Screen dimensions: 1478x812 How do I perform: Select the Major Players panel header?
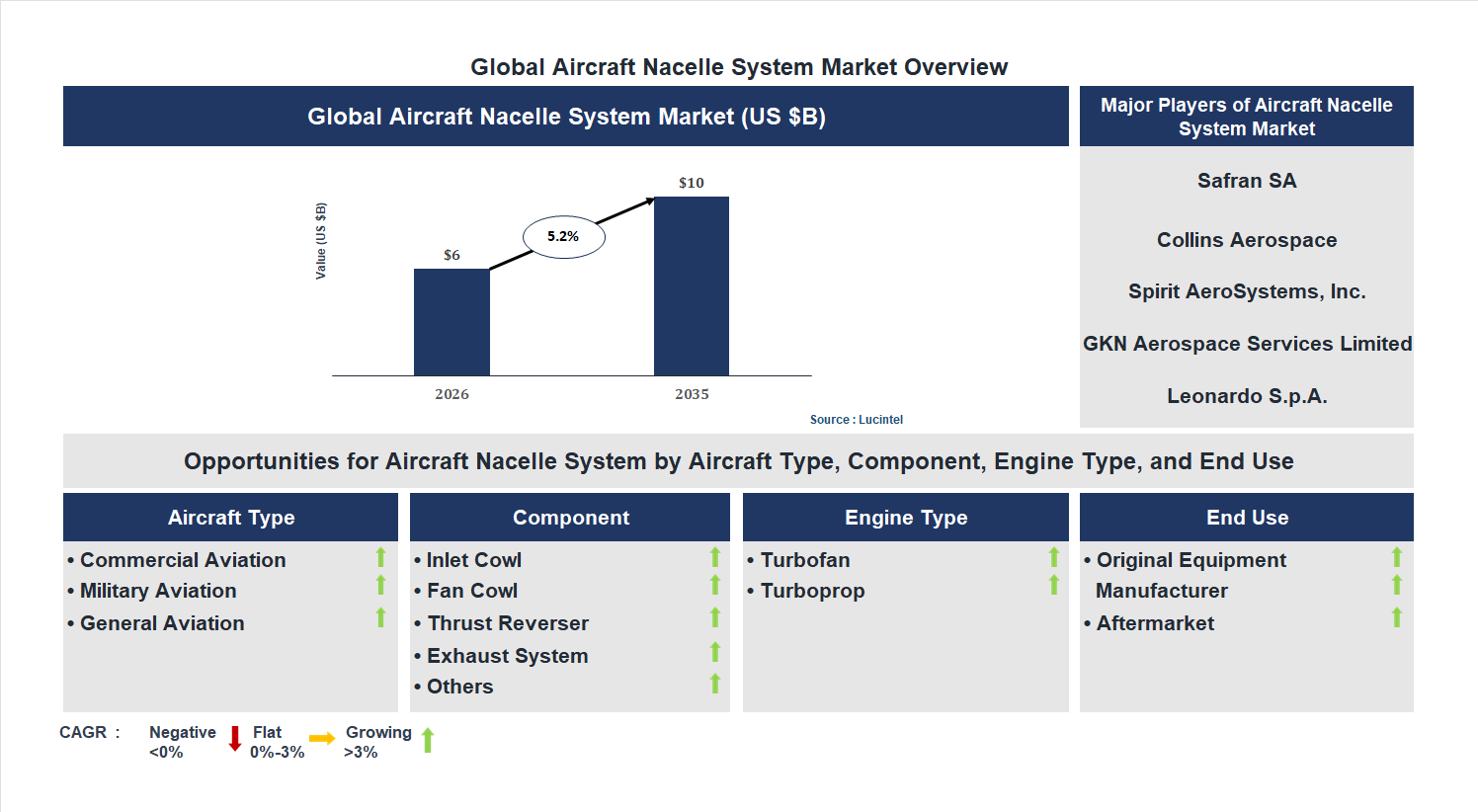click(1246, 116)
